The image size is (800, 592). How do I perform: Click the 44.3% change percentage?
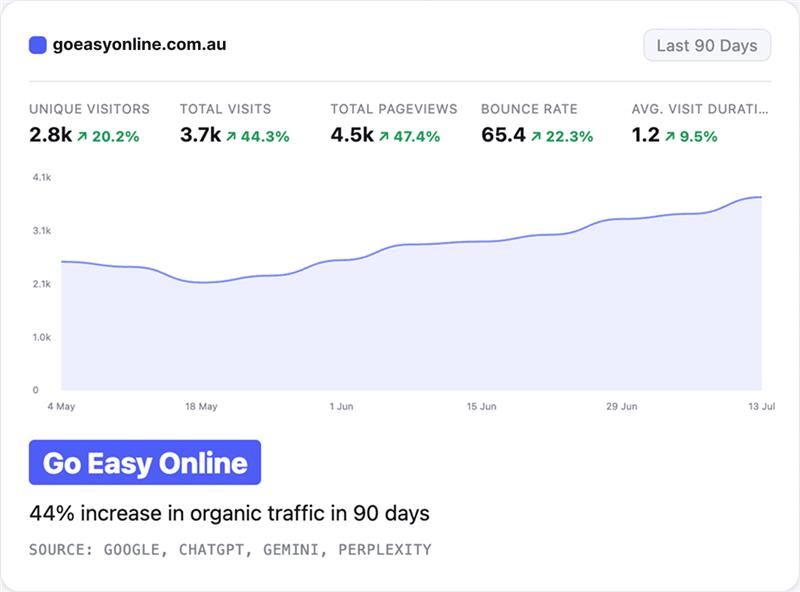265,136
